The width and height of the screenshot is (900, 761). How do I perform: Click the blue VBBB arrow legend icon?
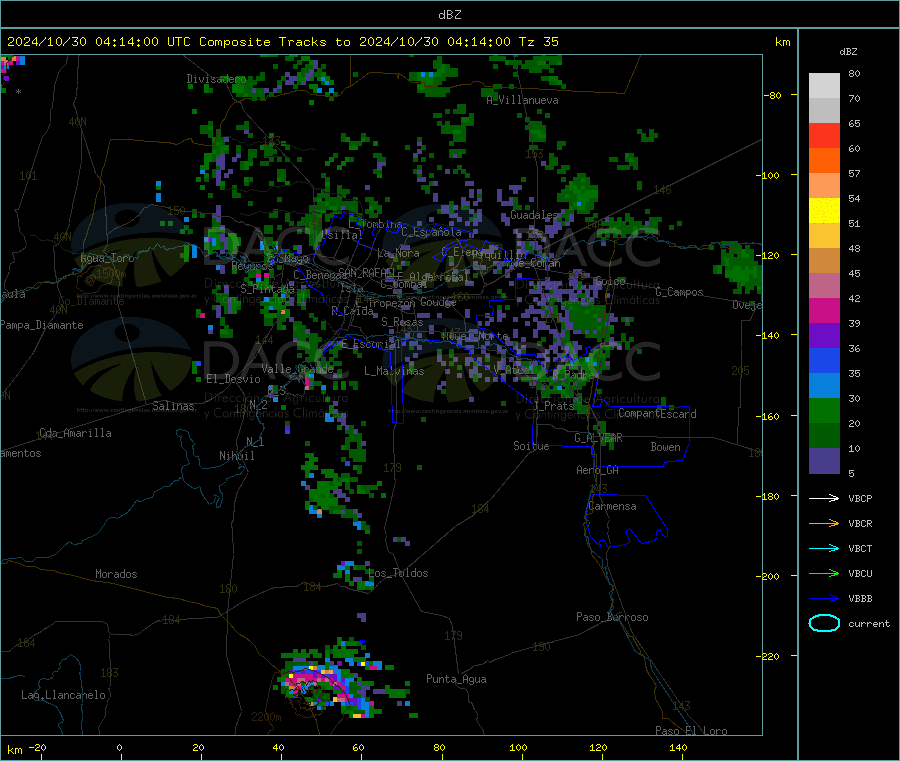point(824,598)
